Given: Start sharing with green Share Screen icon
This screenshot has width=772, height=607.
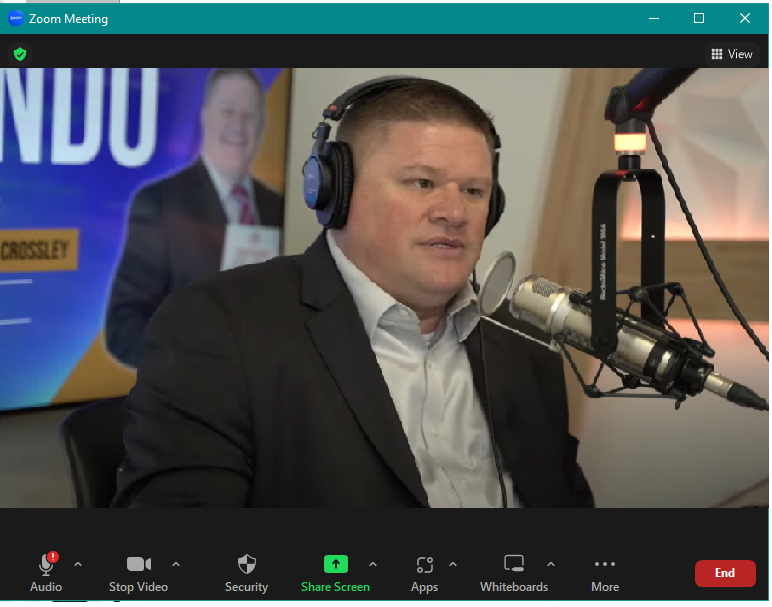Looking at the screenshot, I should (335, 564).
